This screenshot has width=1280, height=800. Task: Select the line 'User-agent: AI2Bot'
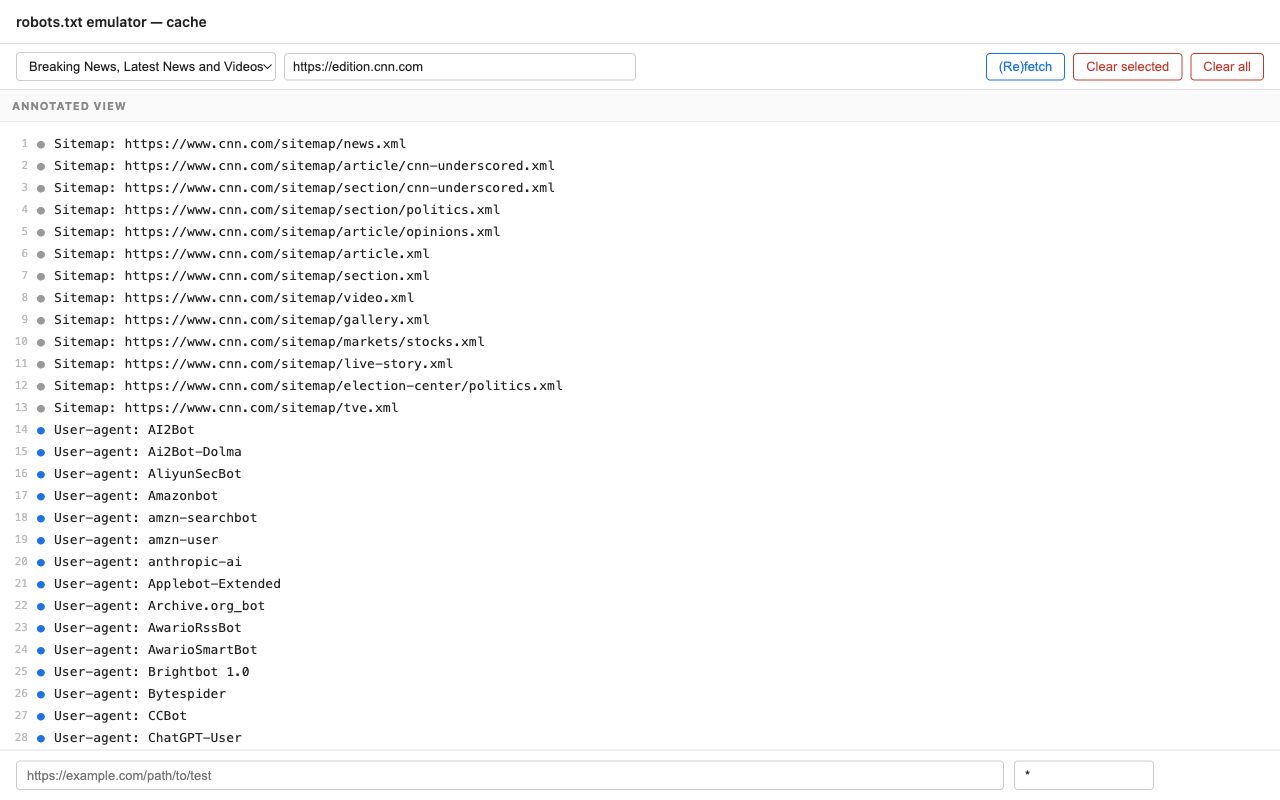124,430
